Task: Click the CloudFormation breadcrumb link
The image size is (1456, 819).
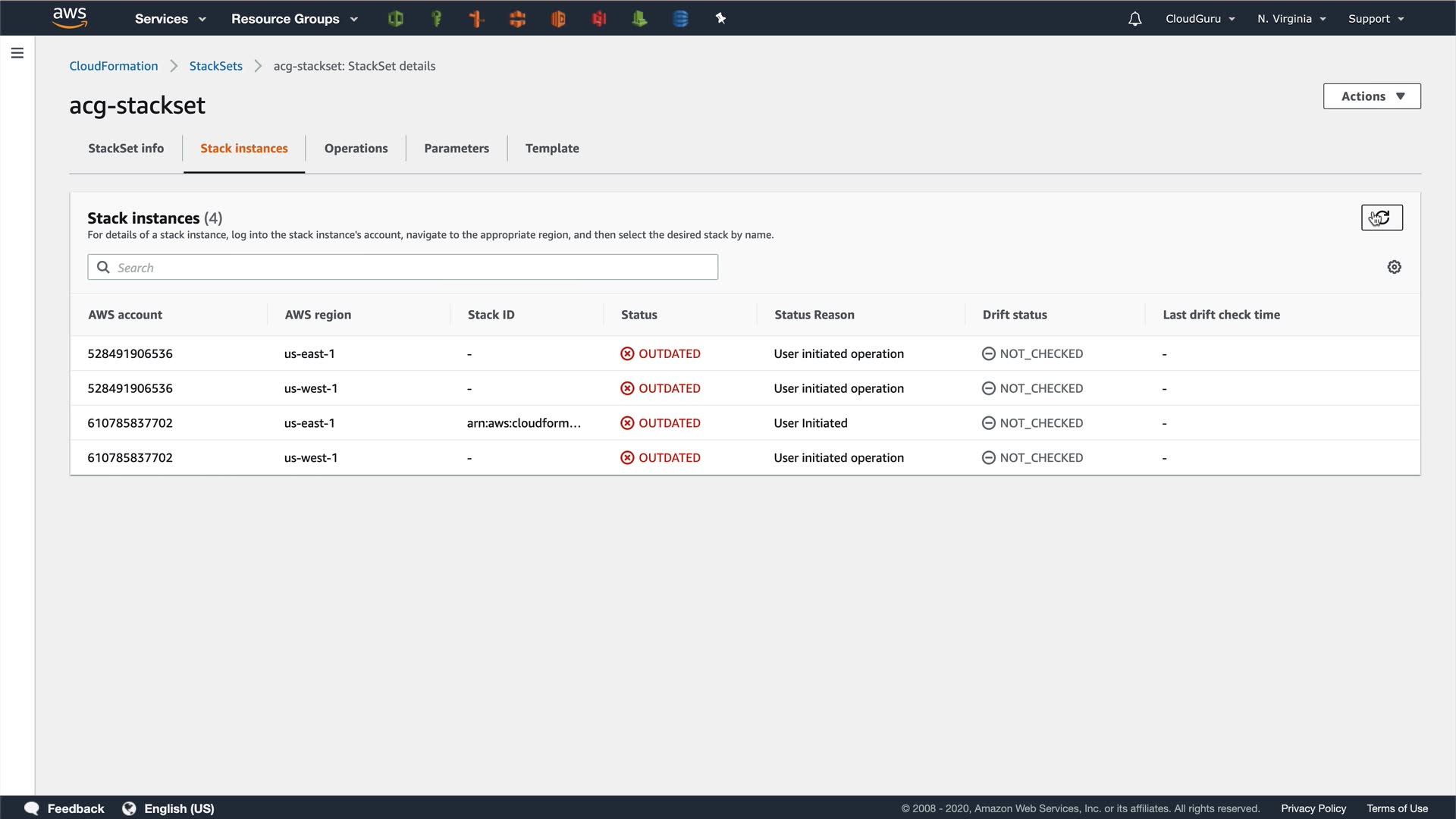Action: coord(114,66)
